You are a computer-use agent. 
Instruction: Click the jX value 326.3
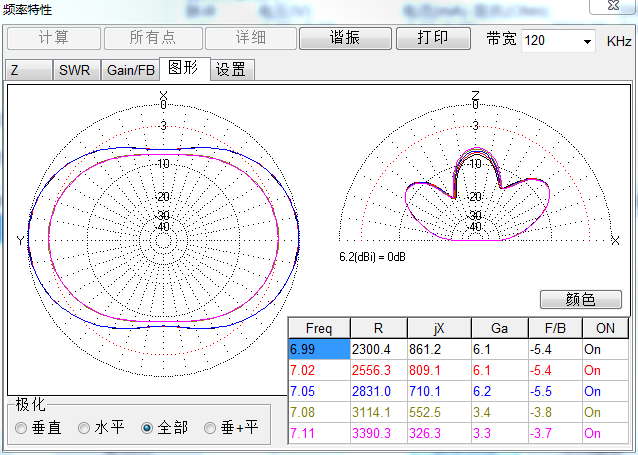pos(439,433)
